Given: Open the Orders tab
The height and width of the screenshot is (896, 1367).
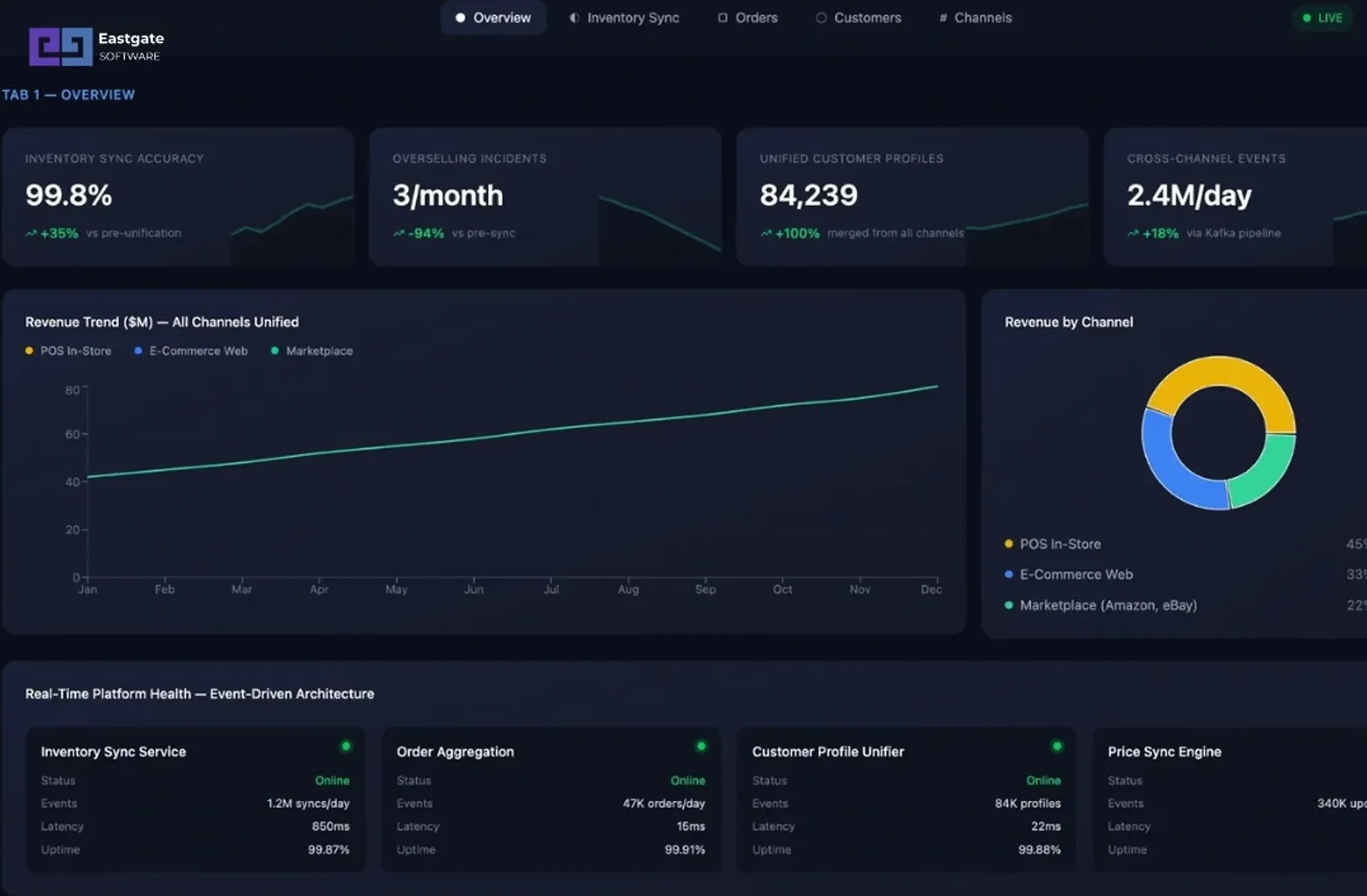Looking at the screenshot, I should click(748, 18).
